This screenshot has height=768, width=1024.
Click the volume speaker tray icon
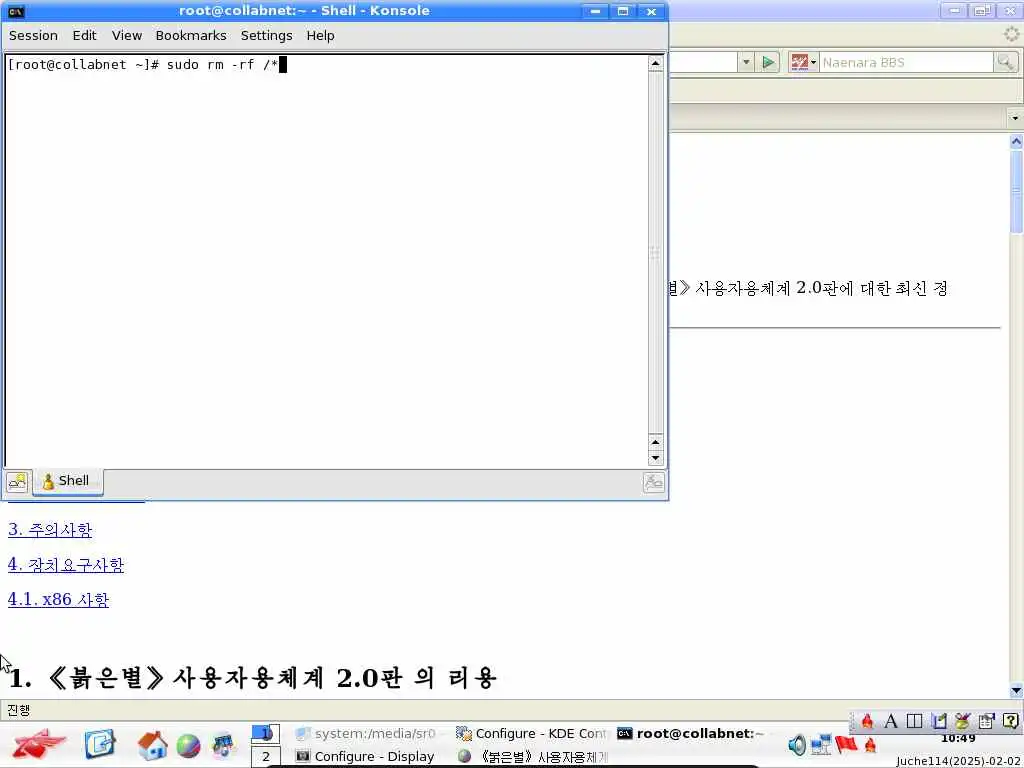(x=797, y=744)
